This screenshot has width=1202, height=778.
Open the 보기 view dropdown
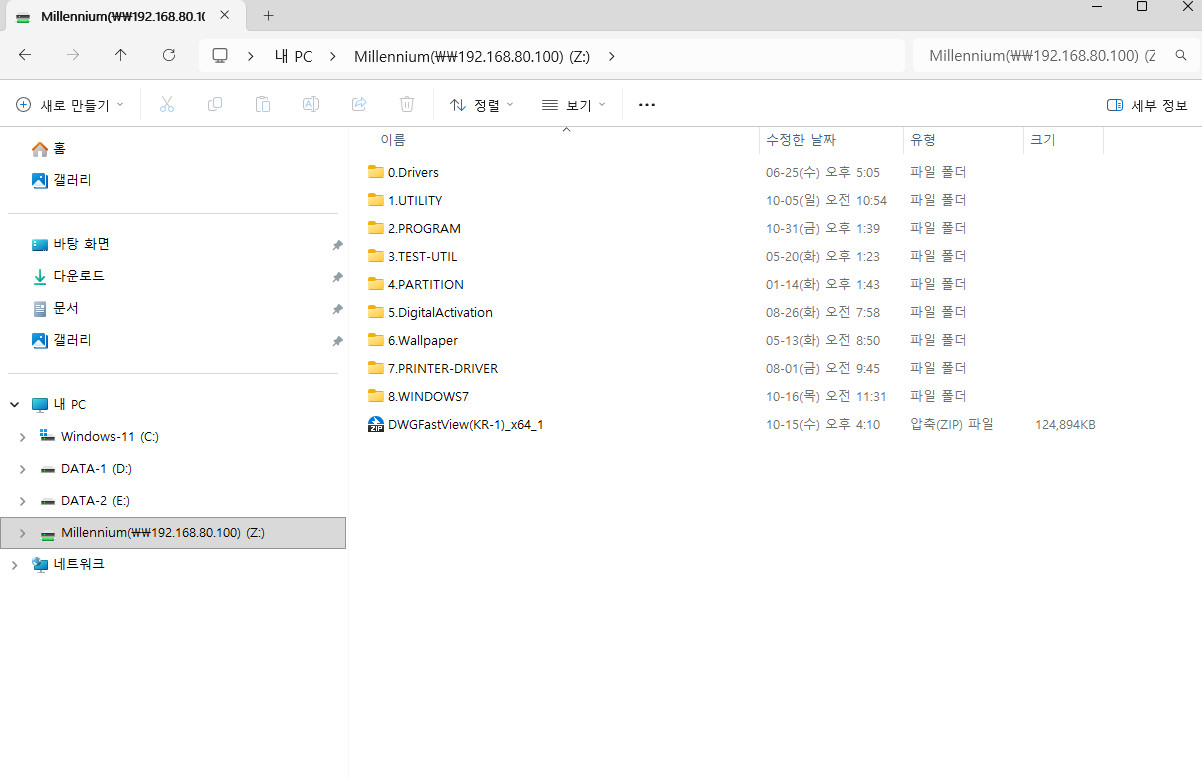coord(573,105)
